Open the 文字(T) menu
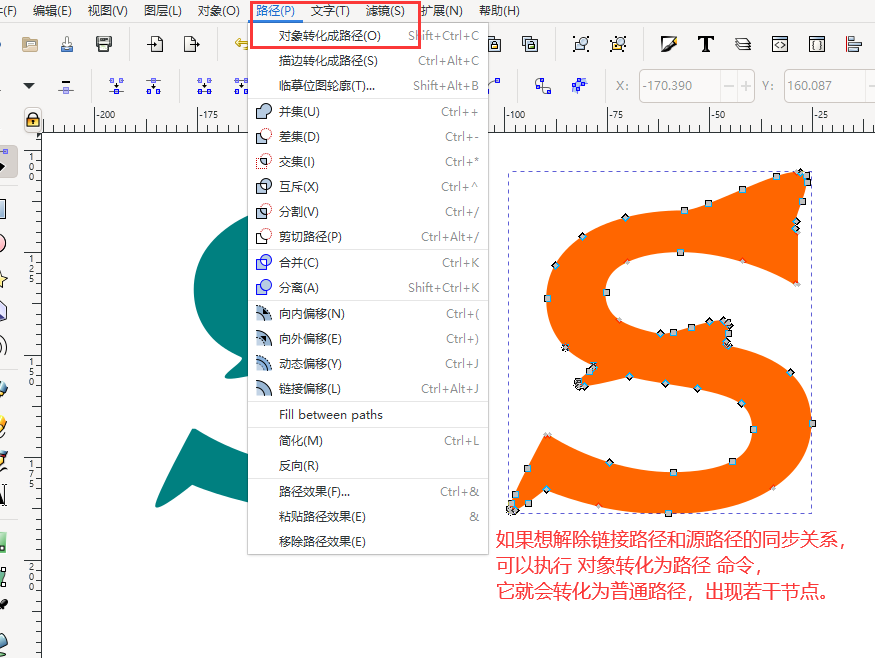The width and height of the screenshot is (875, 658). point(330,11)
